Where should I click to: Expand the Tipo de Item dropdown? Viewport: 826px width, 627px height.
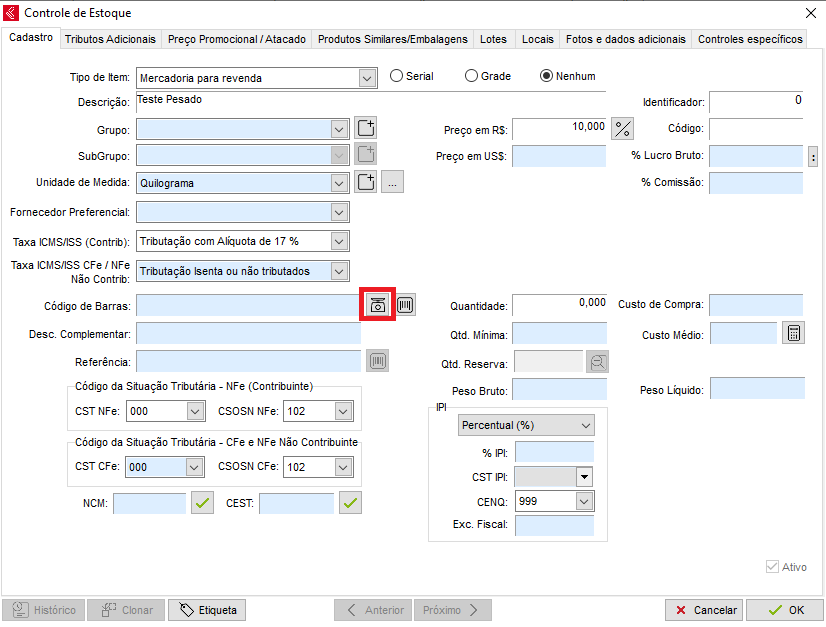[366, 77]
